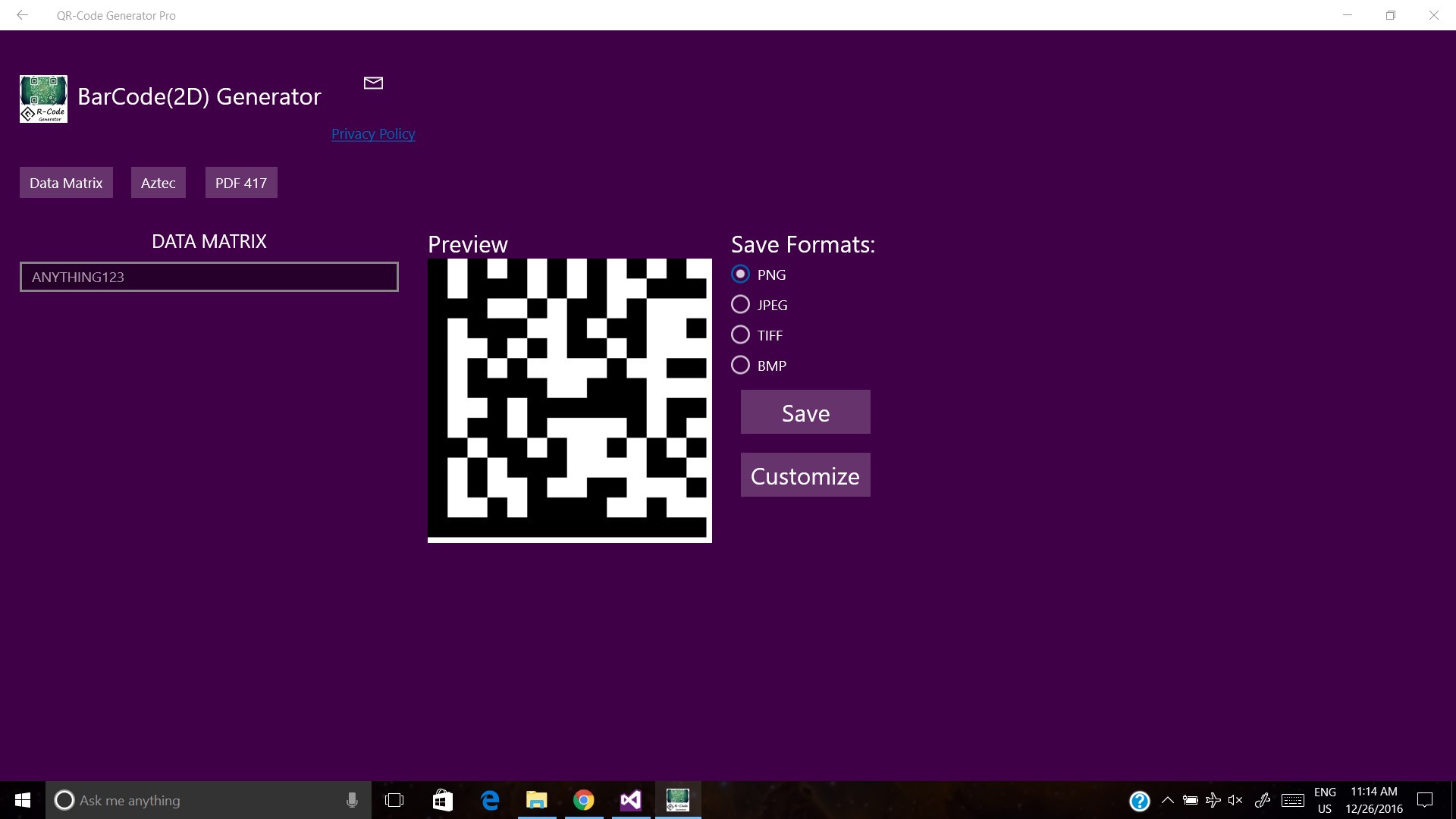The height and width of the screenshot is (819, 1456).
Task: Click the ANYTHING123 text input field
Action: pos(209,277)
